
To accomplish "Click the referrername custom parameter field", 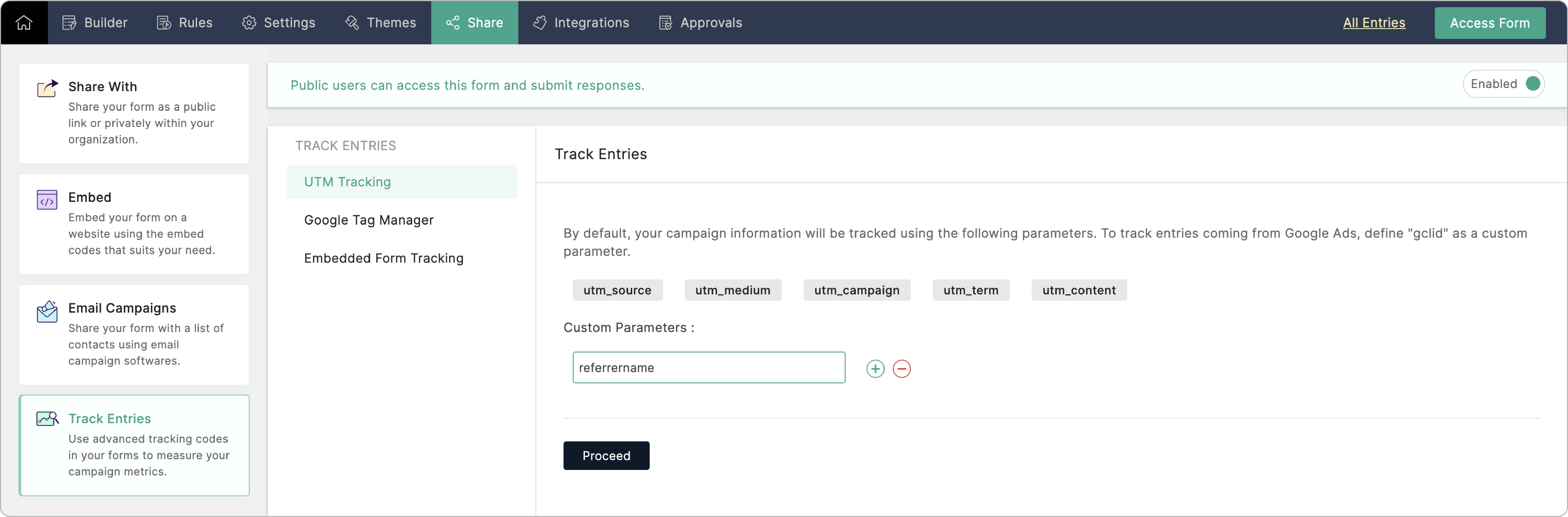I will [708, 367].
